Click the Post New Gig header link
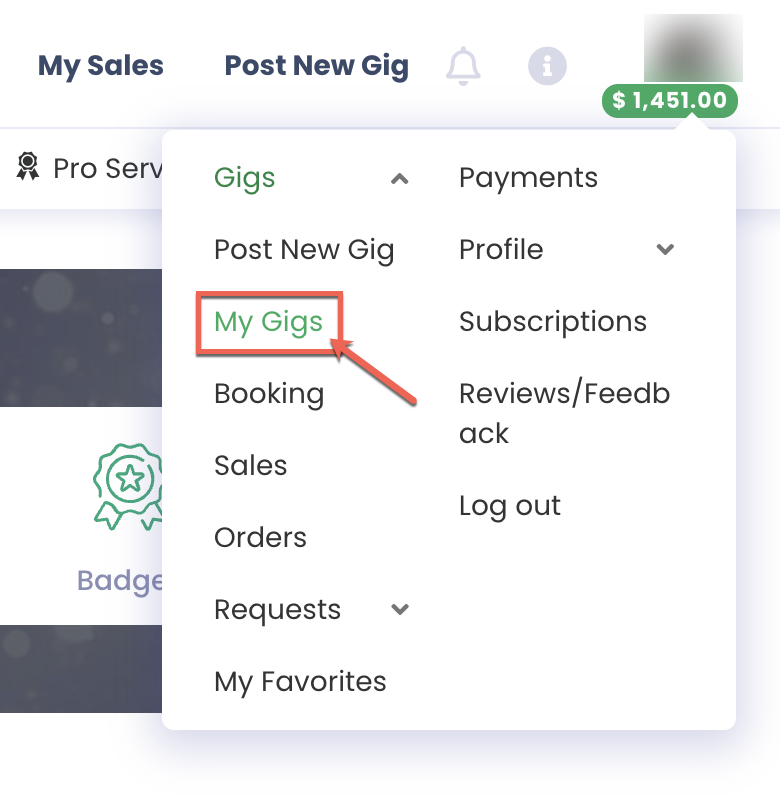The height and width of the screenshot is (802, 780). [x=317, y=65]
